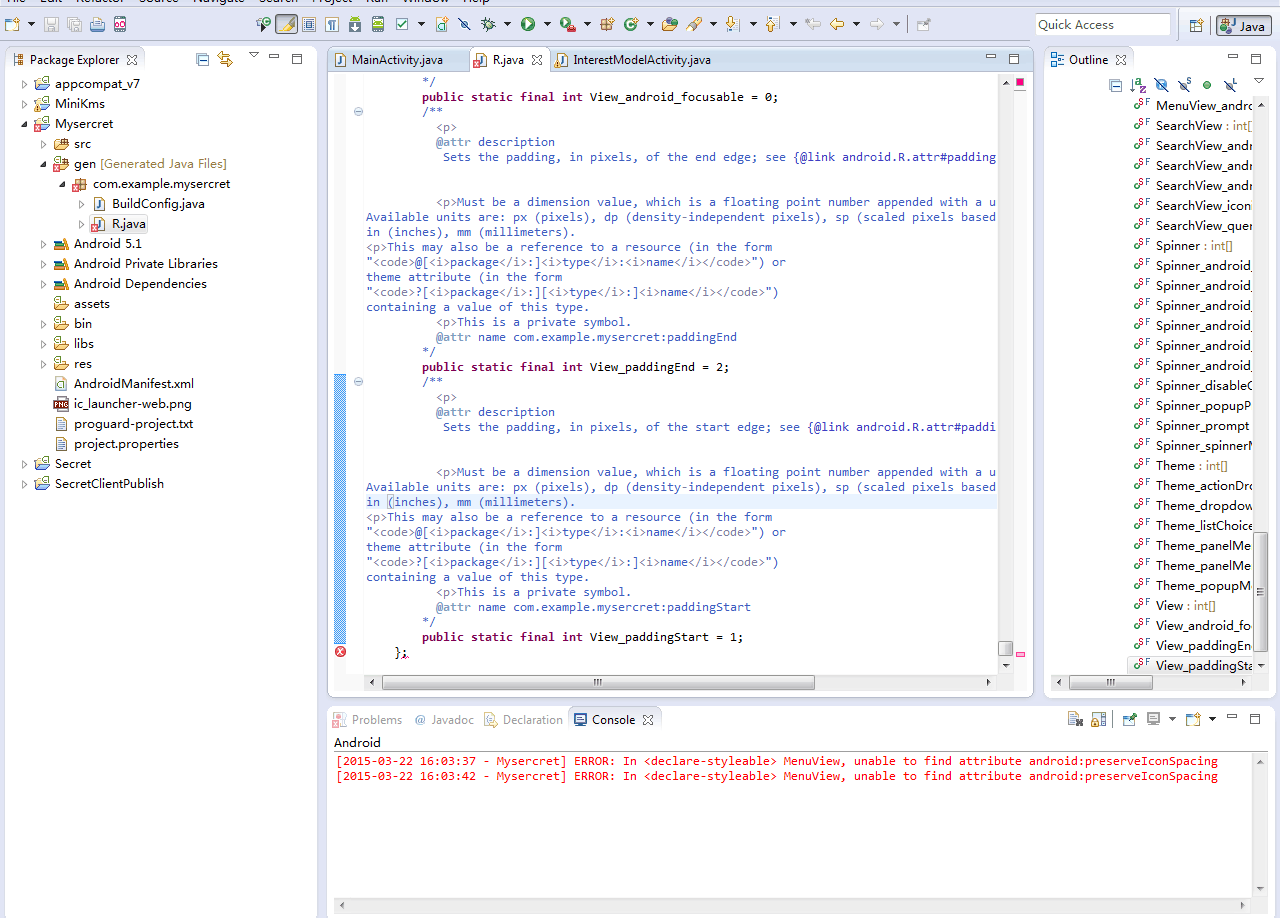Toggle Show Whitespace Characters pilcrow button
Image resolution: width=1280 pixels, height=918 pixels.
coord(331,24)
